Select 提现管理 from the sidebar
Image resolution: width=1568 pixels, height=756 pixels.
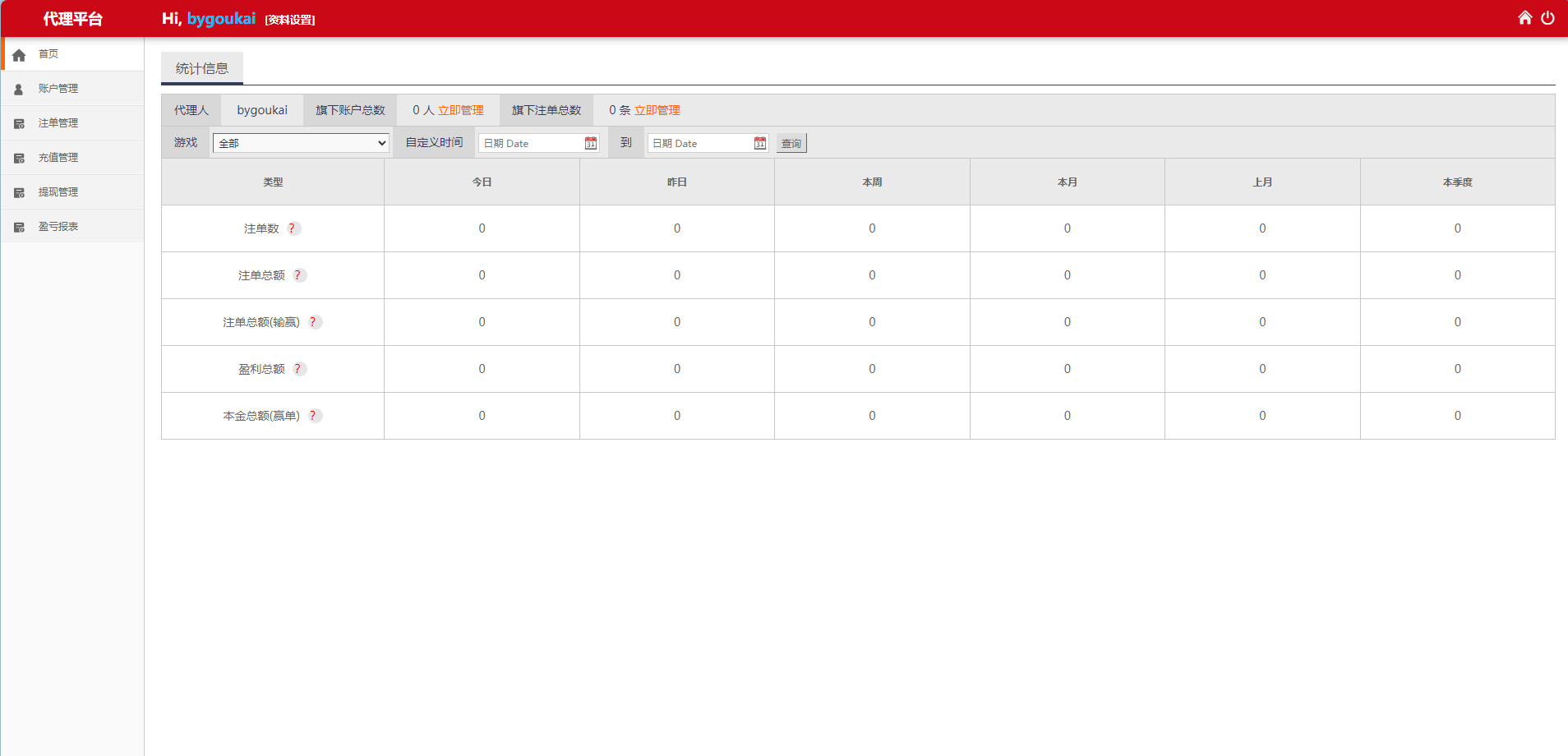(x=58, y=192)
